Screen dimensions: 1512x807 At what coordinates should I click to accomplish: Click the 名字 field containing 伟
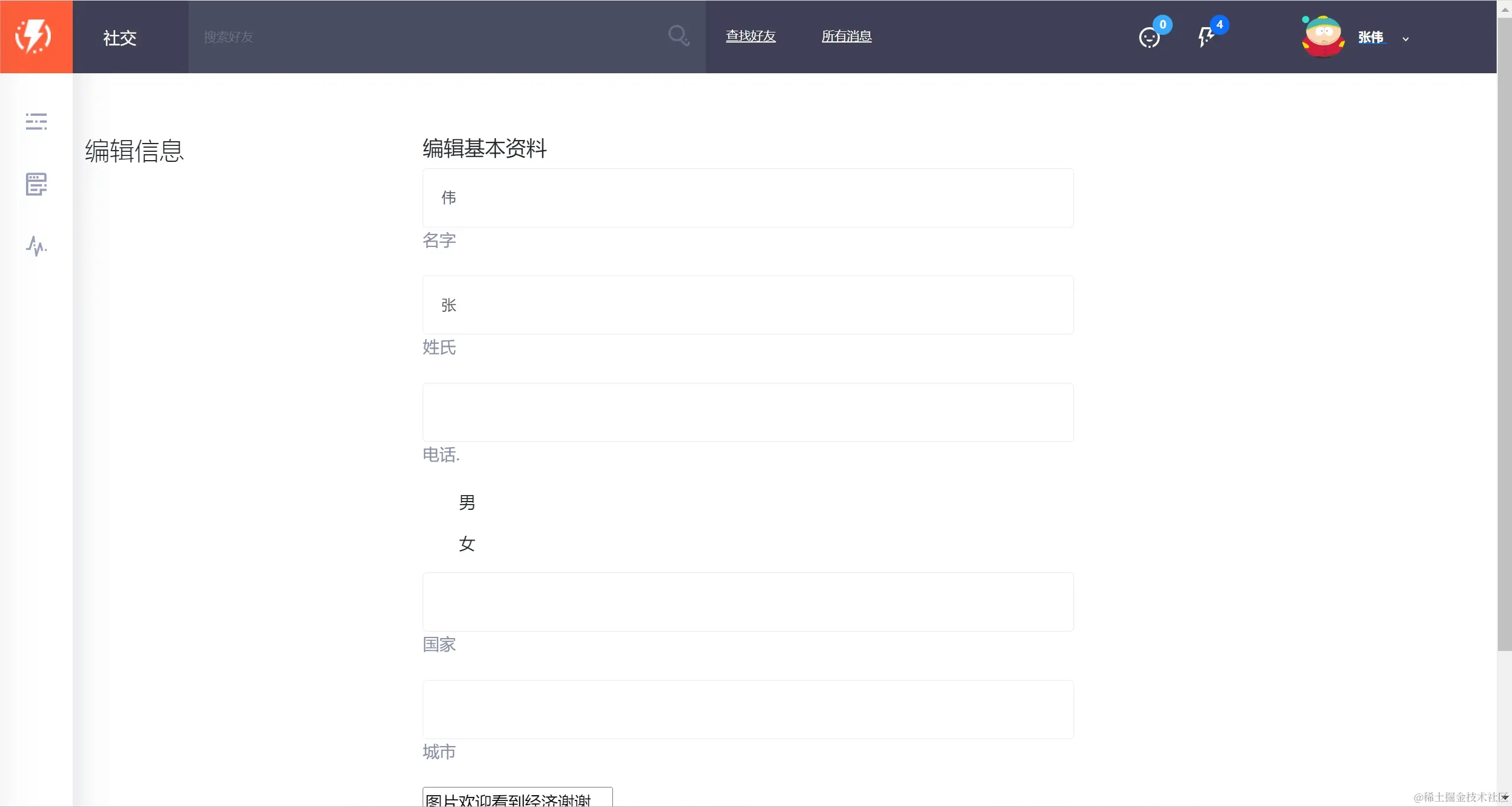748,198
